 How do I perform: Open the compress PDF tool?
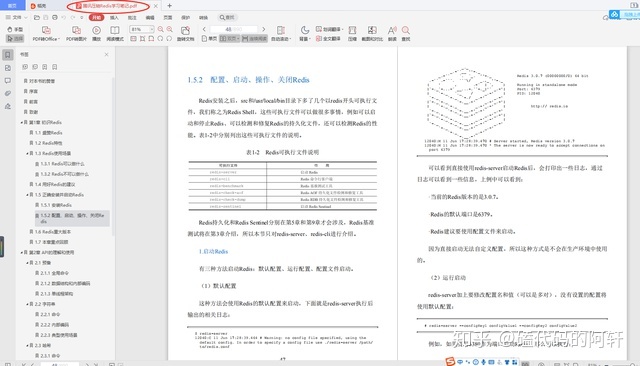point(352,33)
